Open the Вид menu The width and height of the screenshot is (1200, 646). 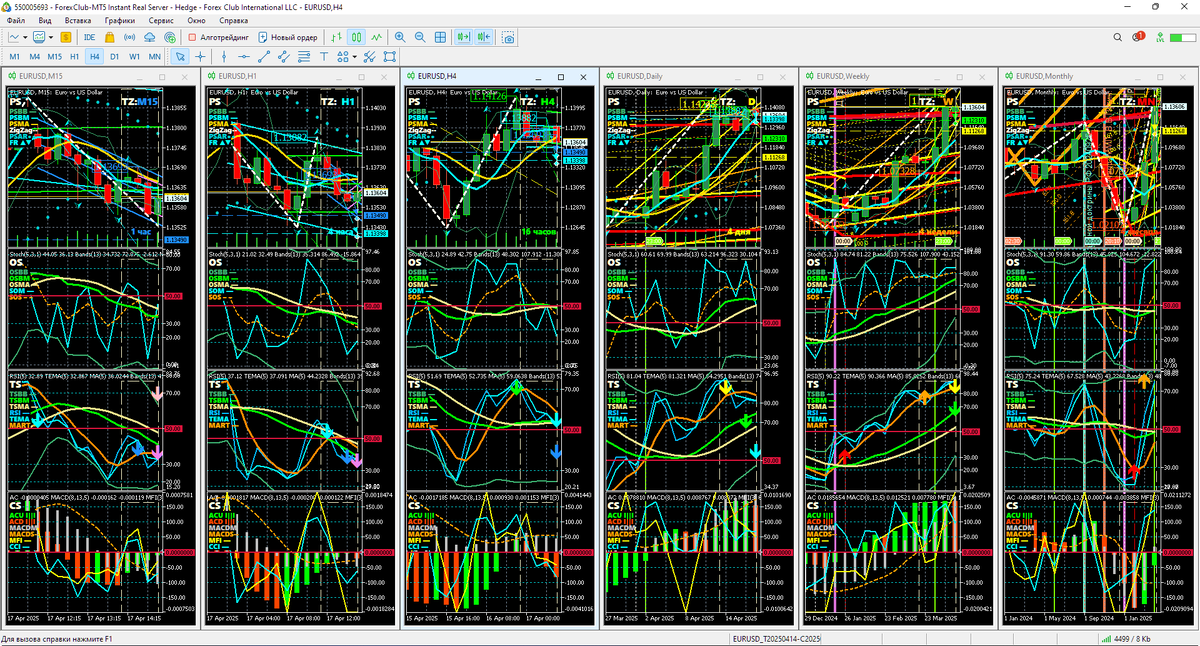point(45,20)
